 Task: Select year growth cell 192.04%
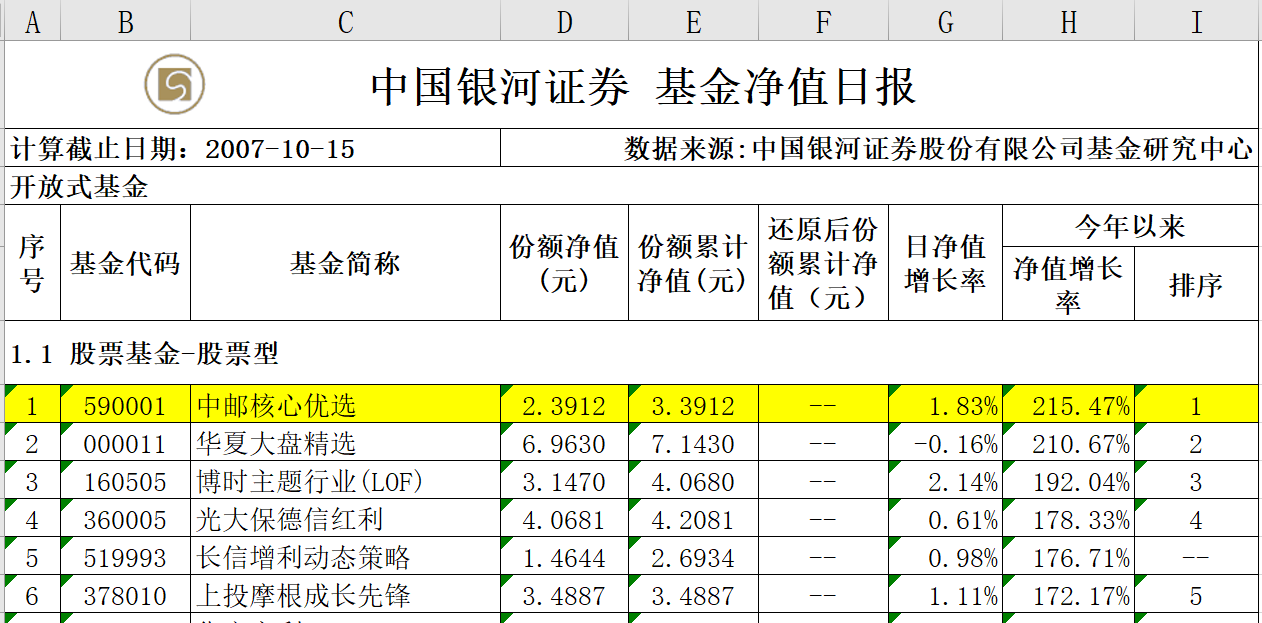(1068, 481)
